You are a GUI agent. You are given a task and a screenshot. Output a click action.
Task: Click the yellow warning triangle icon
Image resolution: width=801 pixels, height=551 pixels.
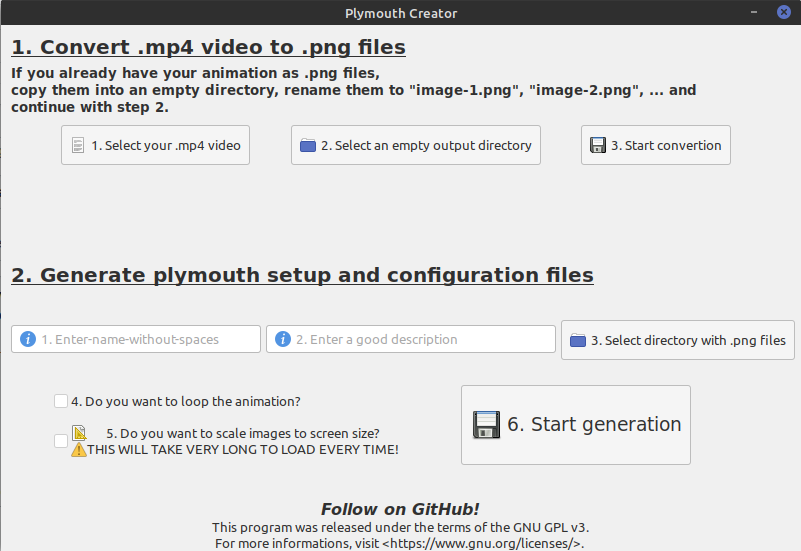(79, 450)
